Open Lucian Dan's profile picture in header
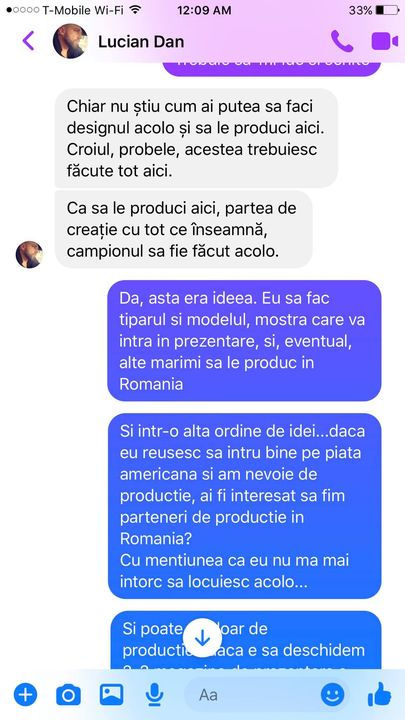The width and height of the screenshot is (405, 720). coord(70,41)
